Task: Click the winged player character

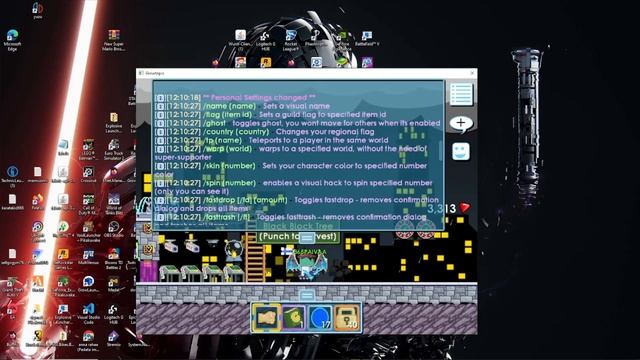Action: tap(307, 265)
